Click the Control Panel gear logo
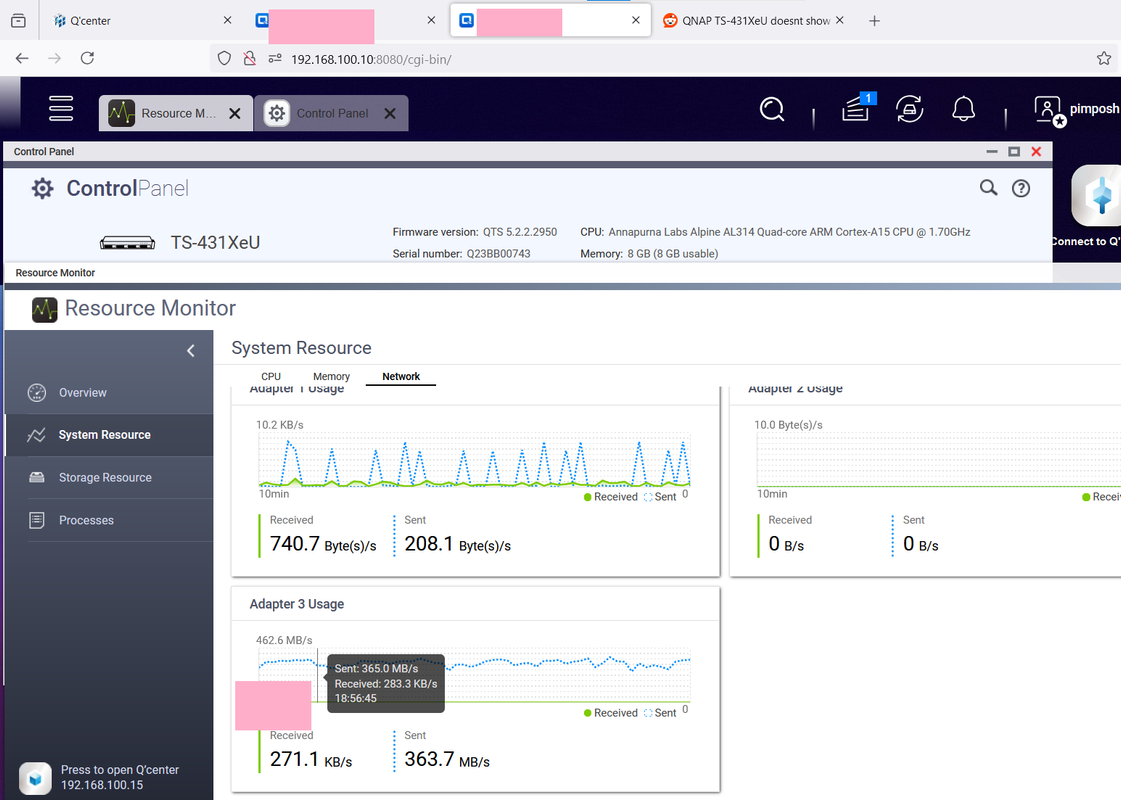1121x800 pixels. pos(42,188)
